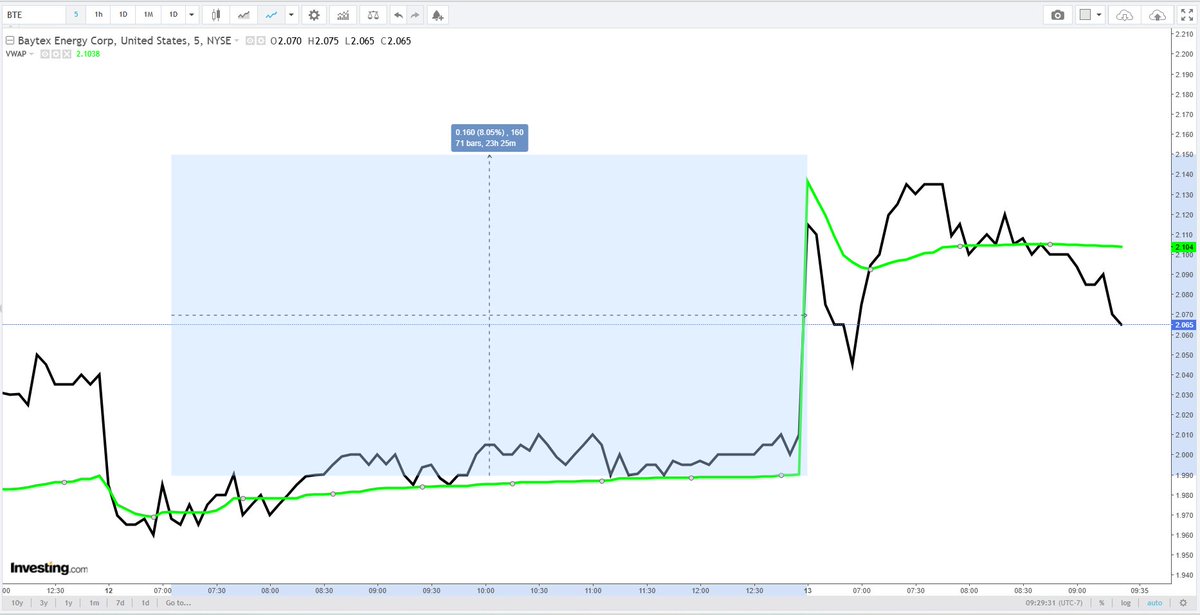
Task: Open chart settings via the gear icon
Action: click(x=313, y=14)
